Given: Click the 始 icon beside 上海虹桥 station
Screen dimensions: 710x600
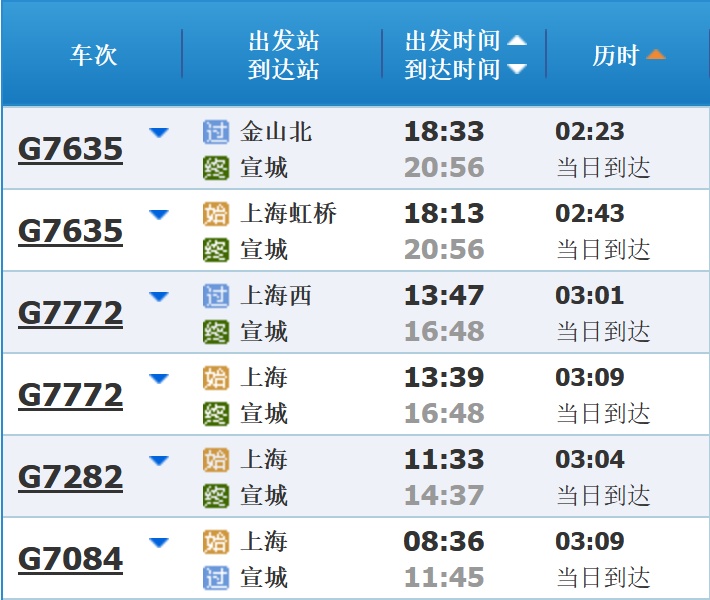Looking at the screenshot, I should (215, 214).
